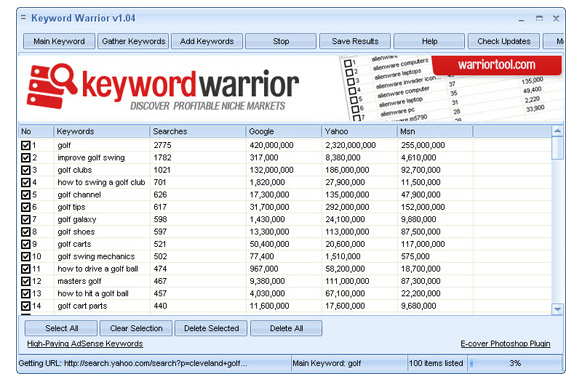This screenshot has width=582, height=382.
Task: Uncheck the golf clubs row checkbox
Action: 26,170
